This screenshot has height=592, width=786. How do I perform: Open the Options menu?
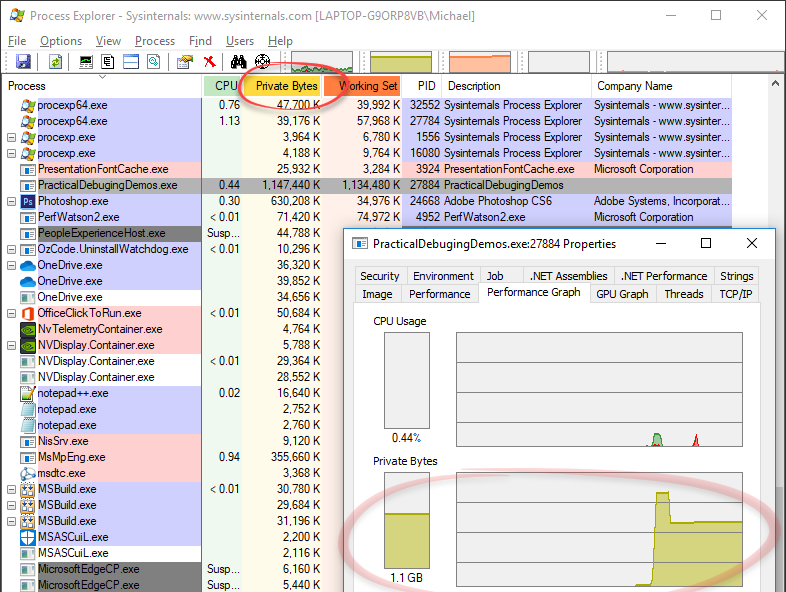coord(61,41)
